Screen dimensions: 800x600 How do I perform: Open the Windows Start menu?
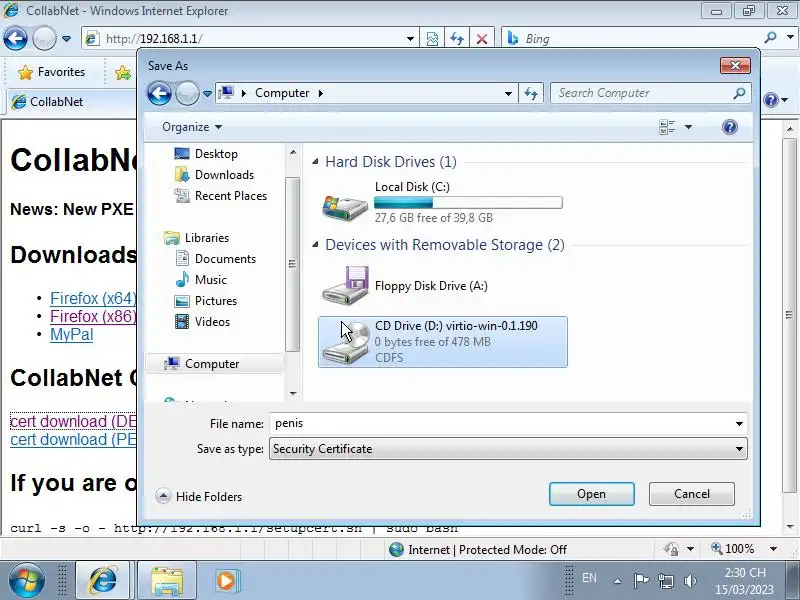[x=26, y=581]
